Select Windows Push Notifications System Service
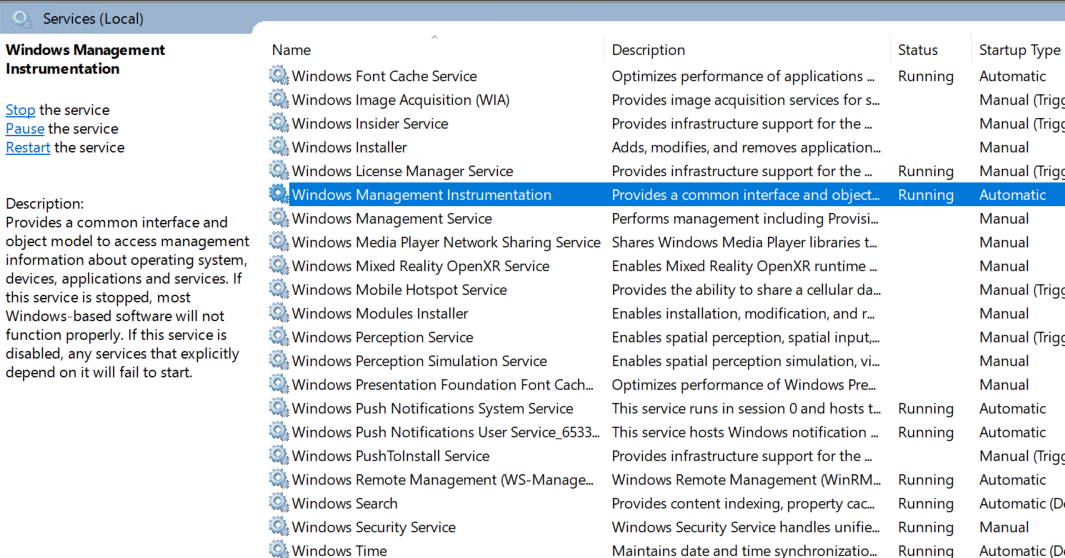Screen dimensions: 1065x558 [666, 408]
